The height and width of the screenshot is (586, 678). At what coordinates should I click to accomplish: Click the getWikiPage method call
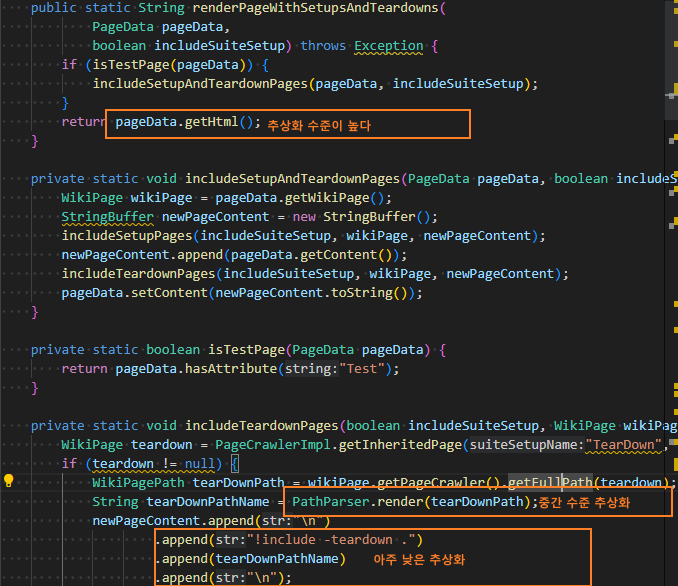coord(327,198)
